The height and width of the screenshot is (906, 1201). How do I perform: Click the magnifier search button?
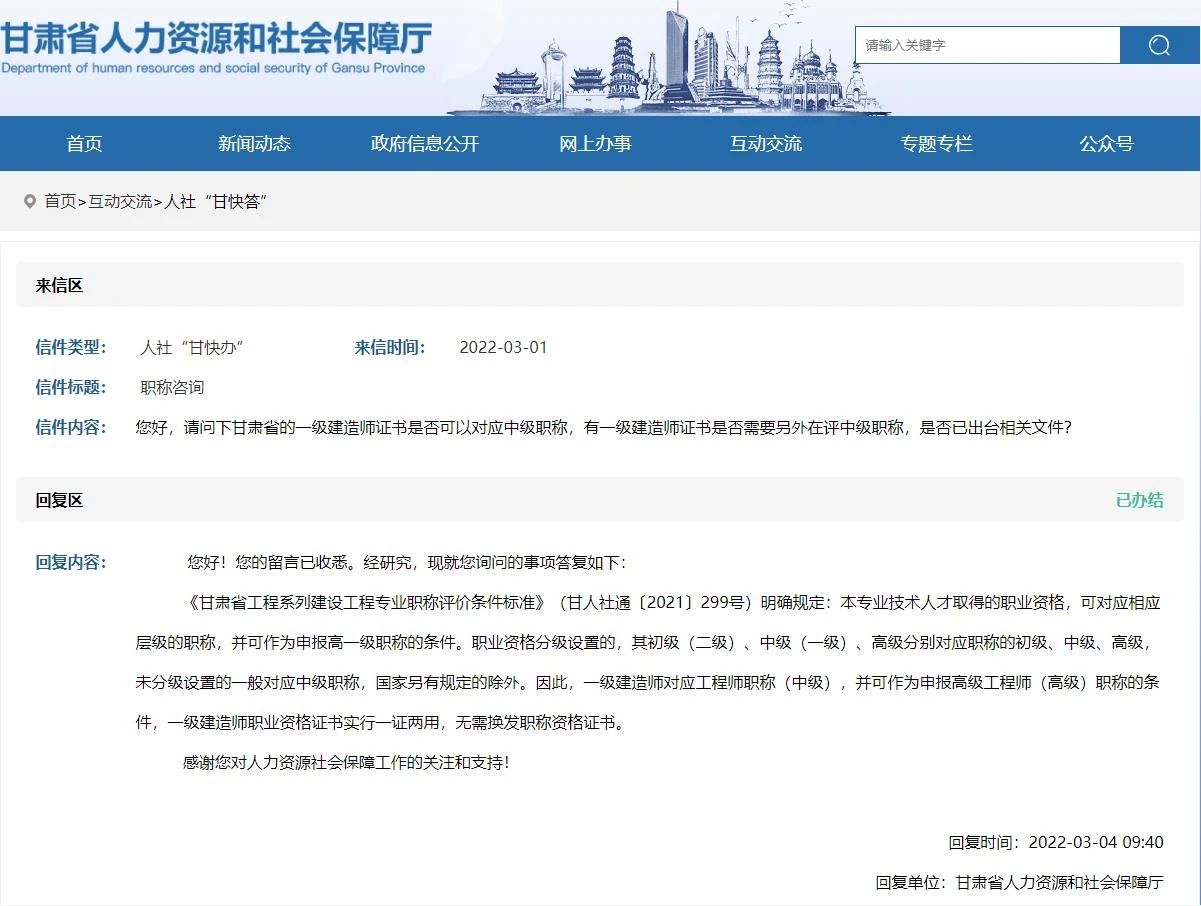tap(1159, 45)
